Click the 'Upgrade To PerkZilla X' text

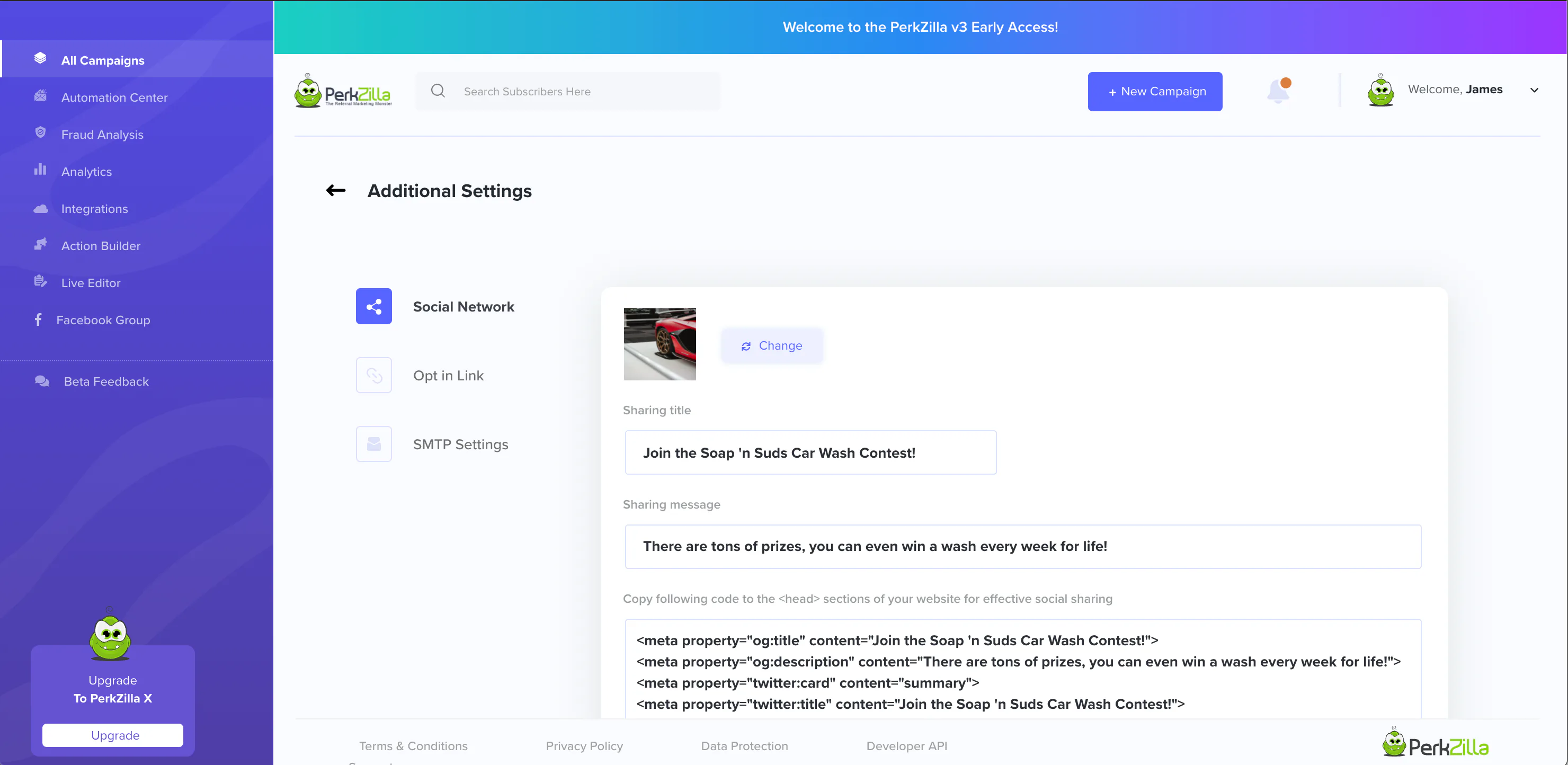[x=113, y=689]
